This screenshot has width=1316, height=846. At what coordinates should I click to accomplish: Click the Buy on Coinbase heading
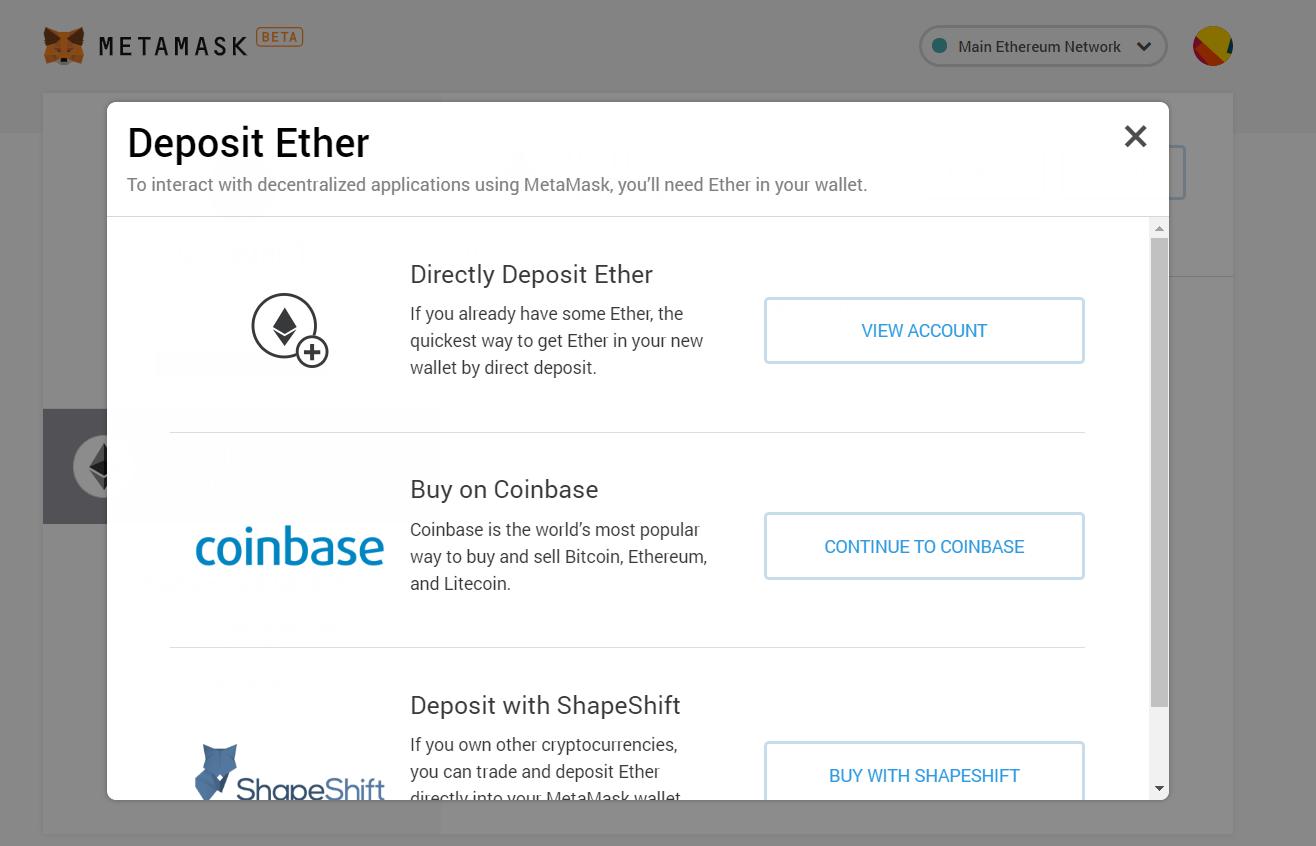[504, 489]
